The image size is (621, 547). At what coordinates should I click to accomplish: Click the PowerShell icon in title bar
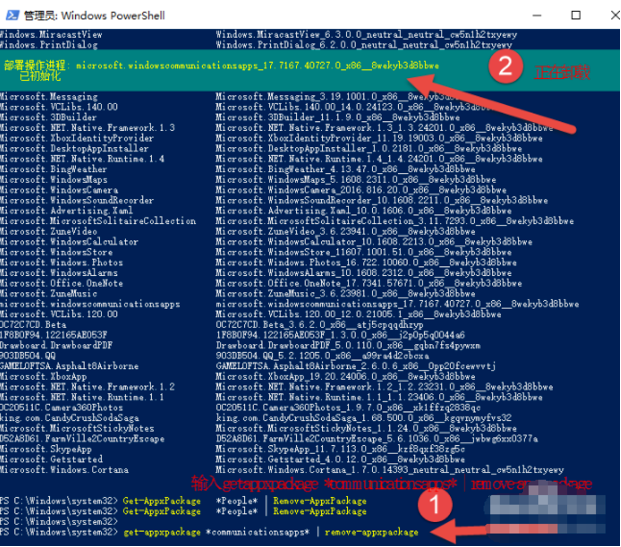(x=11, y=15)
